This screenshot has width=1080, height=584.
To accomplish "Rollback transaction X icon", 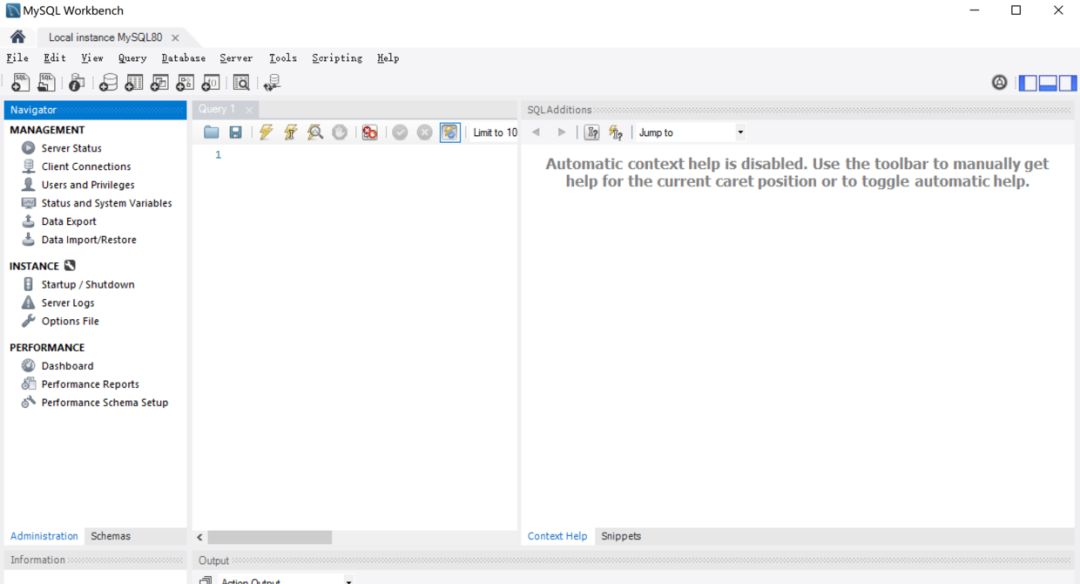I will point(425,132).
